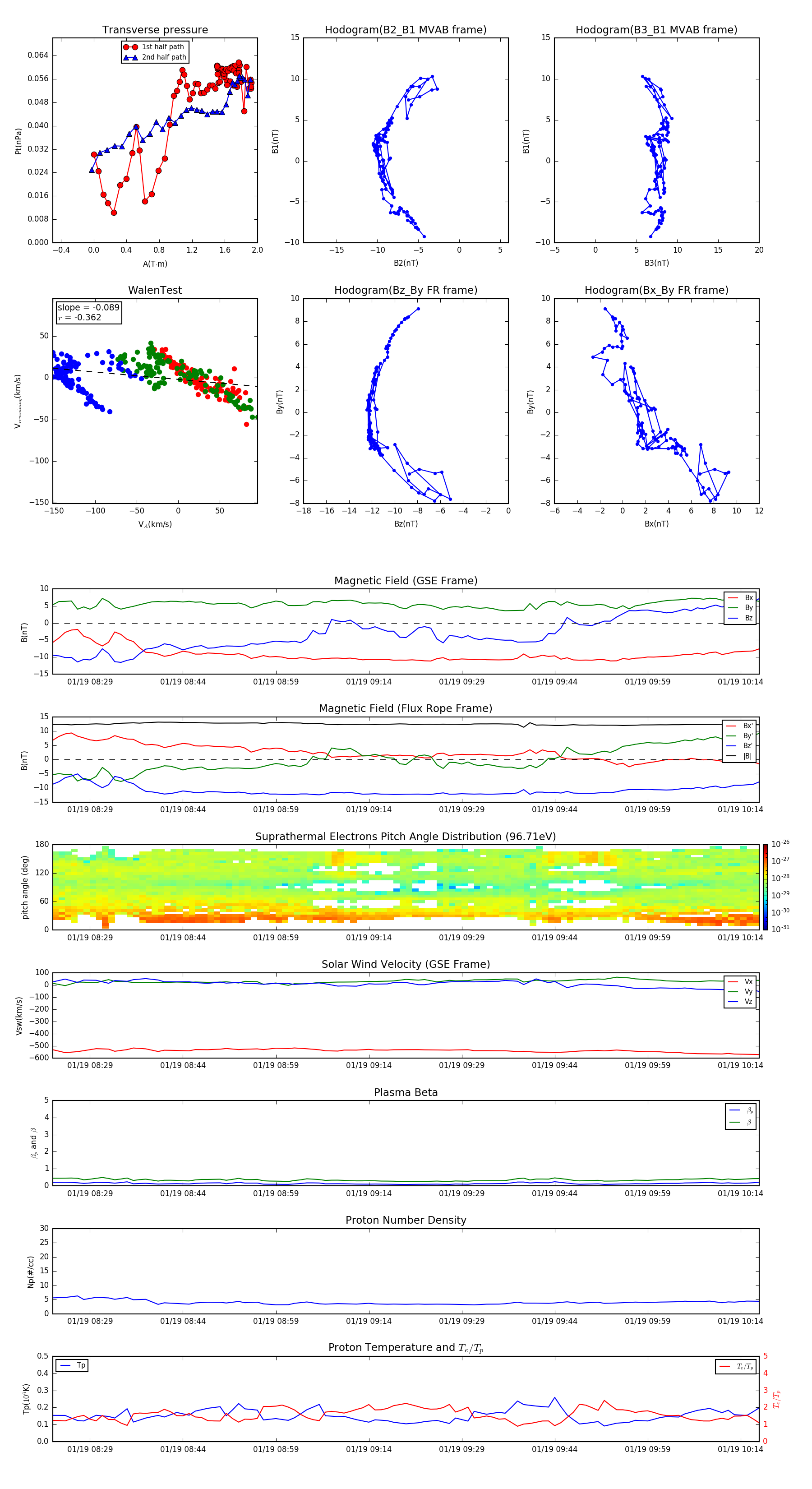Click '2nd half path' legend entry
812x1489 pixels.
point(155,57)
